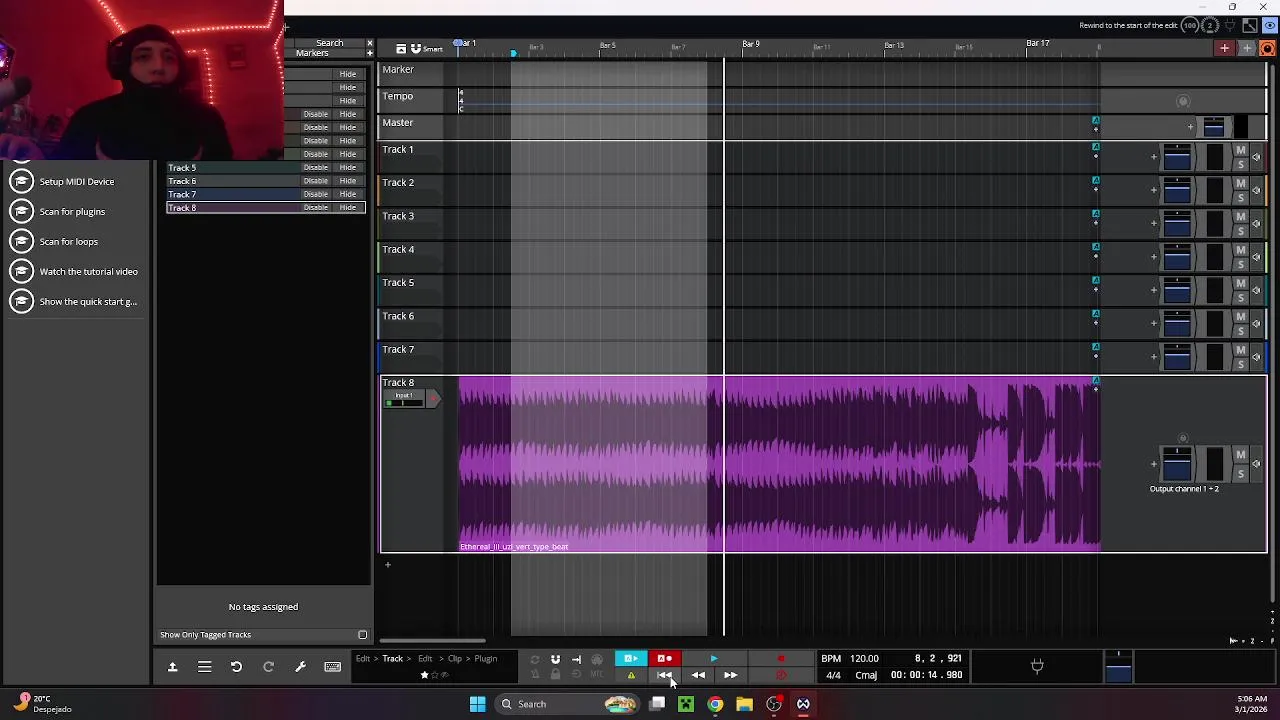Toggle automation A button on Master track
1280x720 pixels.
coord(1095,121)
